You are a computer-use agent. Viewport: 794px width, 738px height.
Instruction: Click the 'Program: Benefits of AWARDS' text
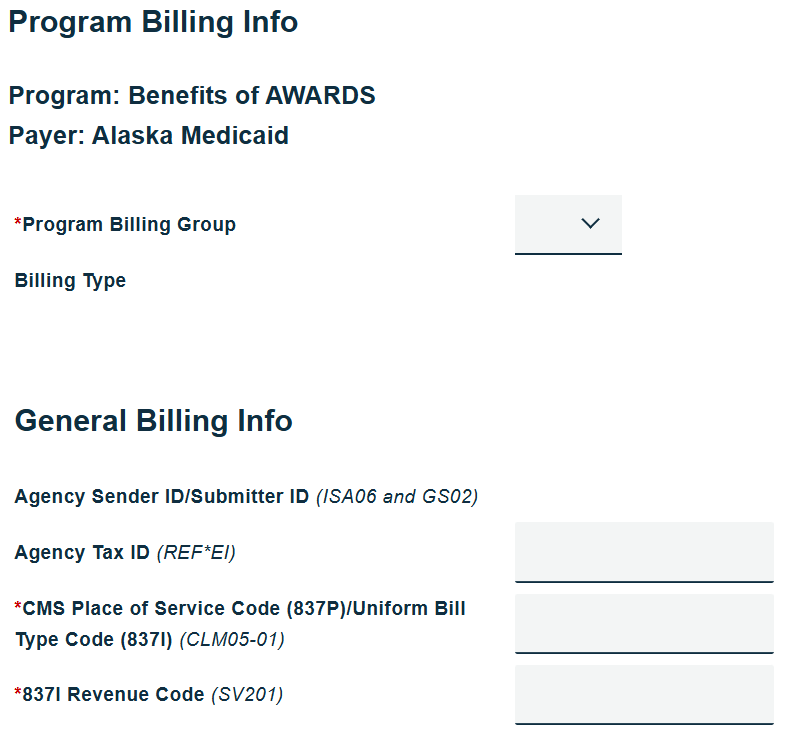[192, 96]
